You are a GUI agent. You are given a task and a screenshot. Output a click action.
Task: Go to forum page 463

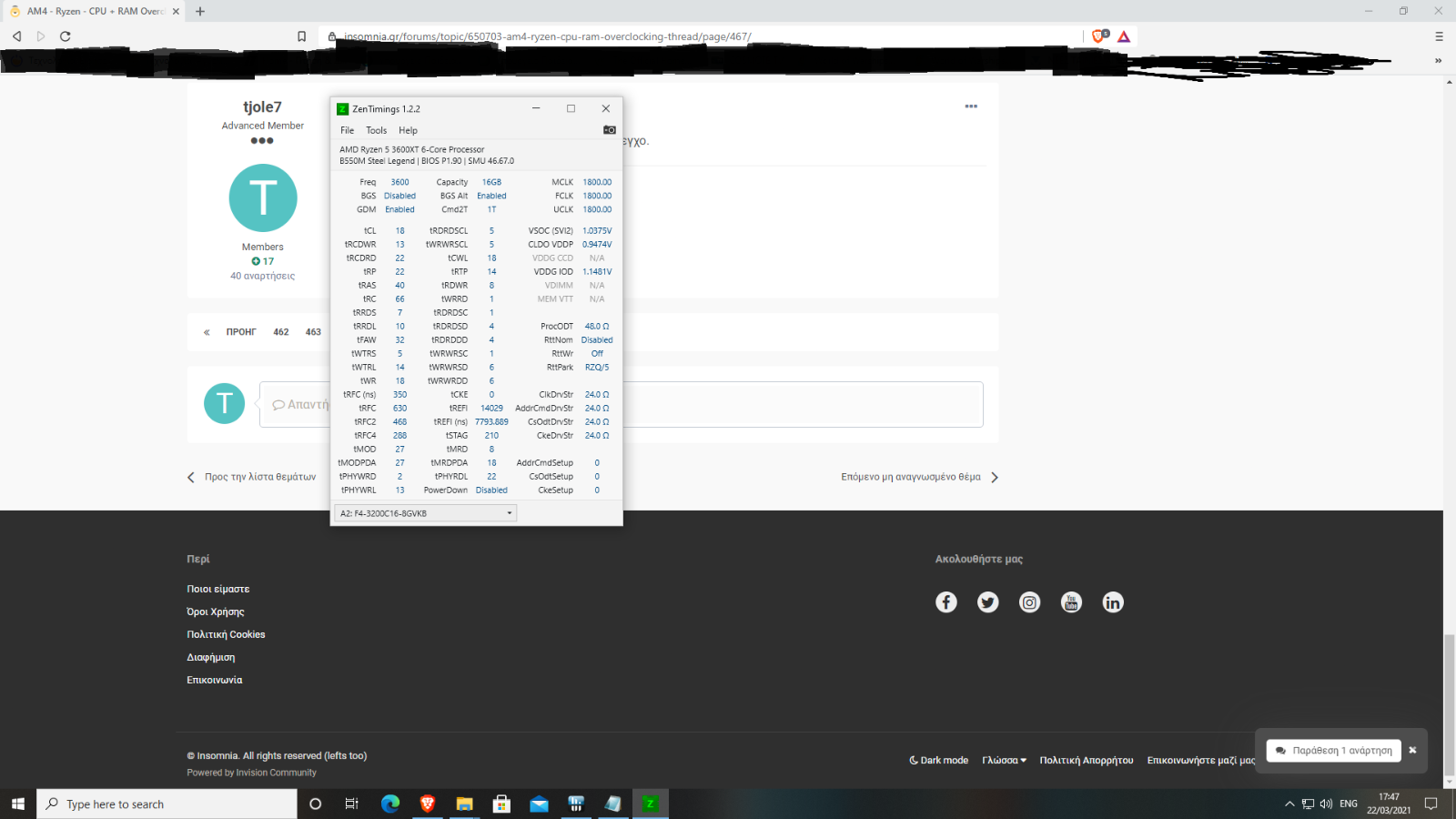(x=313, y=332)
